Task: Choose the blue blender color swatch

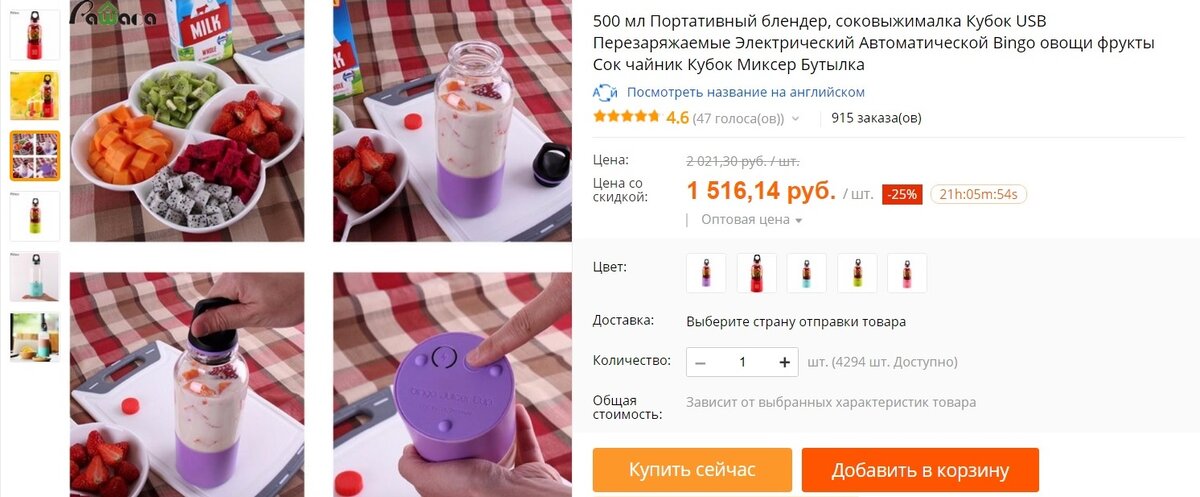Action: click(x=807, y=273)
